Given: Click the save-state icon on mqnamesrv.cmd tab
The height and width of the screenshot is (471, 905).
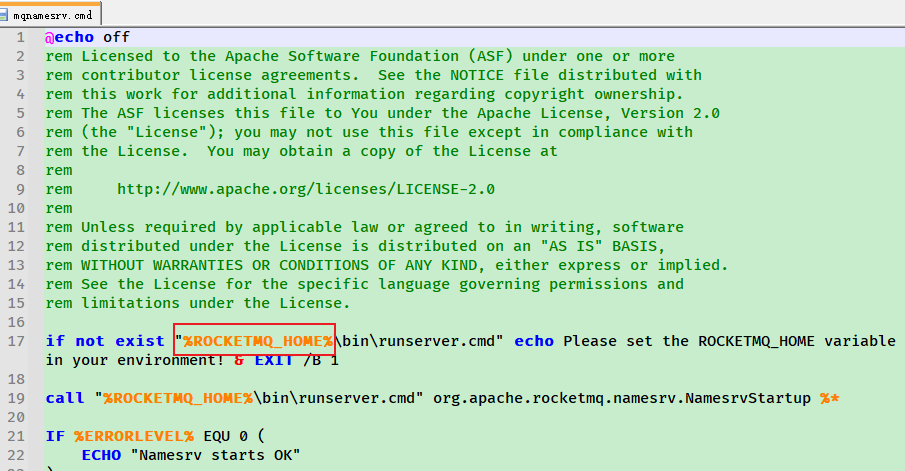Looking at the screenshot, I should click(3, 16).
